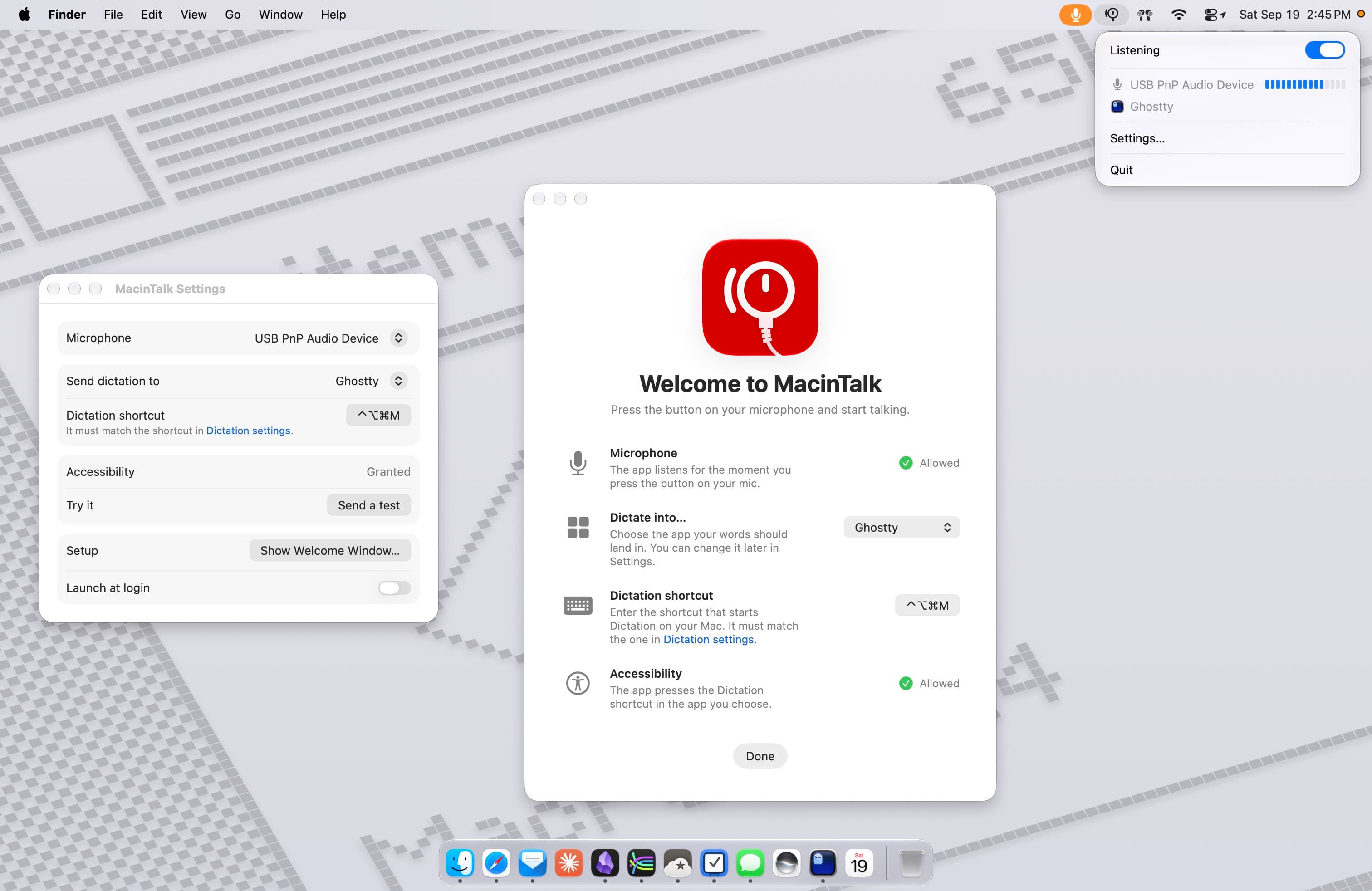Click the Accessibility person icon in the Welcome window
The width and height of the screenshot is (1372, 891).
tap(578, 684)
